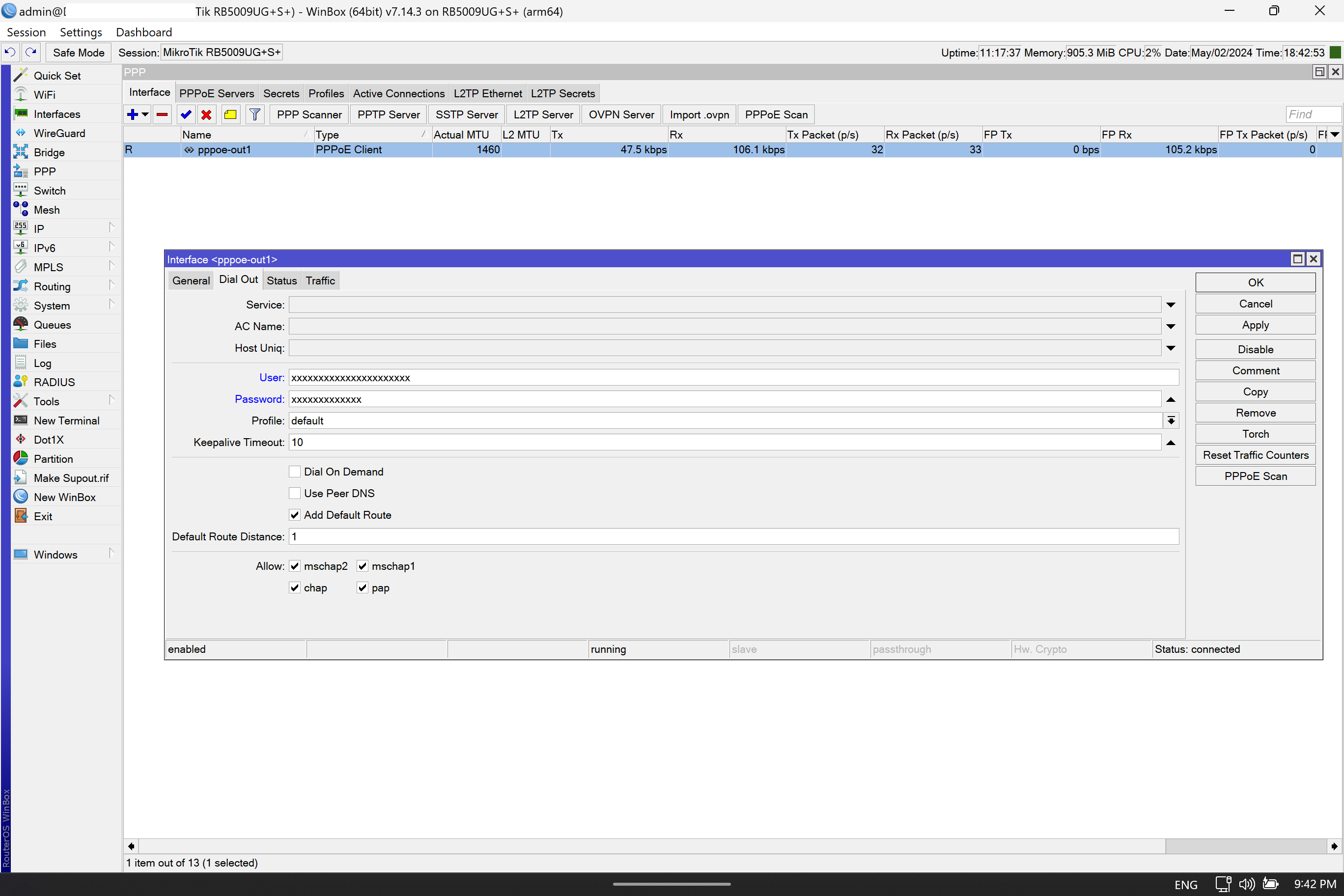Open the Bridge section
This screenshot has width=1344, height=896.
pyautogui.click(x=49, y=152)
